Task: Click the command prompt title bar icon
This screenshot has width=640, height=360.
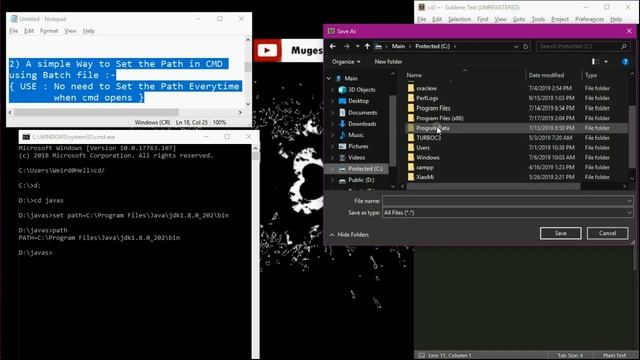Action: coord(26,137)
